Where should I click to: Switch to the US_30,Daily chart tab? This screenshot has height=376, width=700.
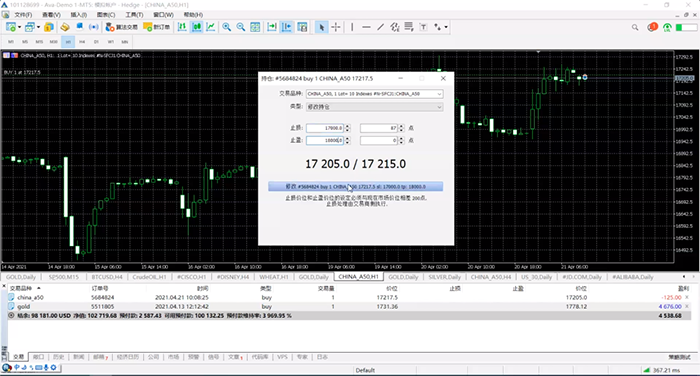pos(537,277)
